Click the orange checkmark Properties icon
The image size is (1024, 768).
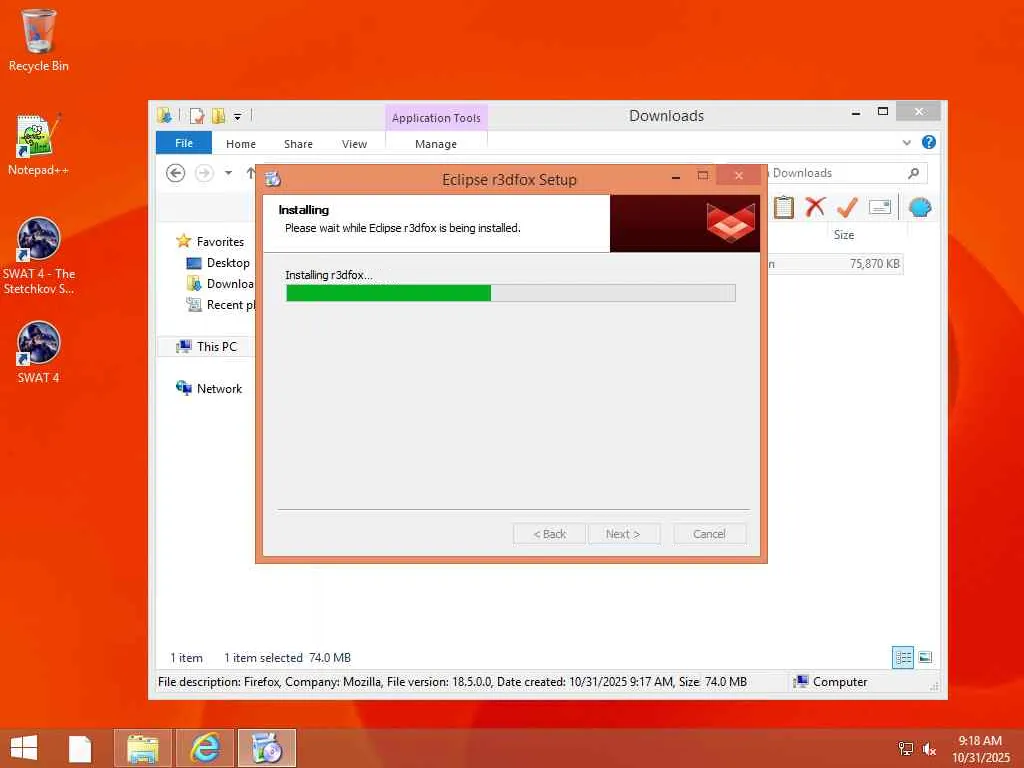click(847, 207)
